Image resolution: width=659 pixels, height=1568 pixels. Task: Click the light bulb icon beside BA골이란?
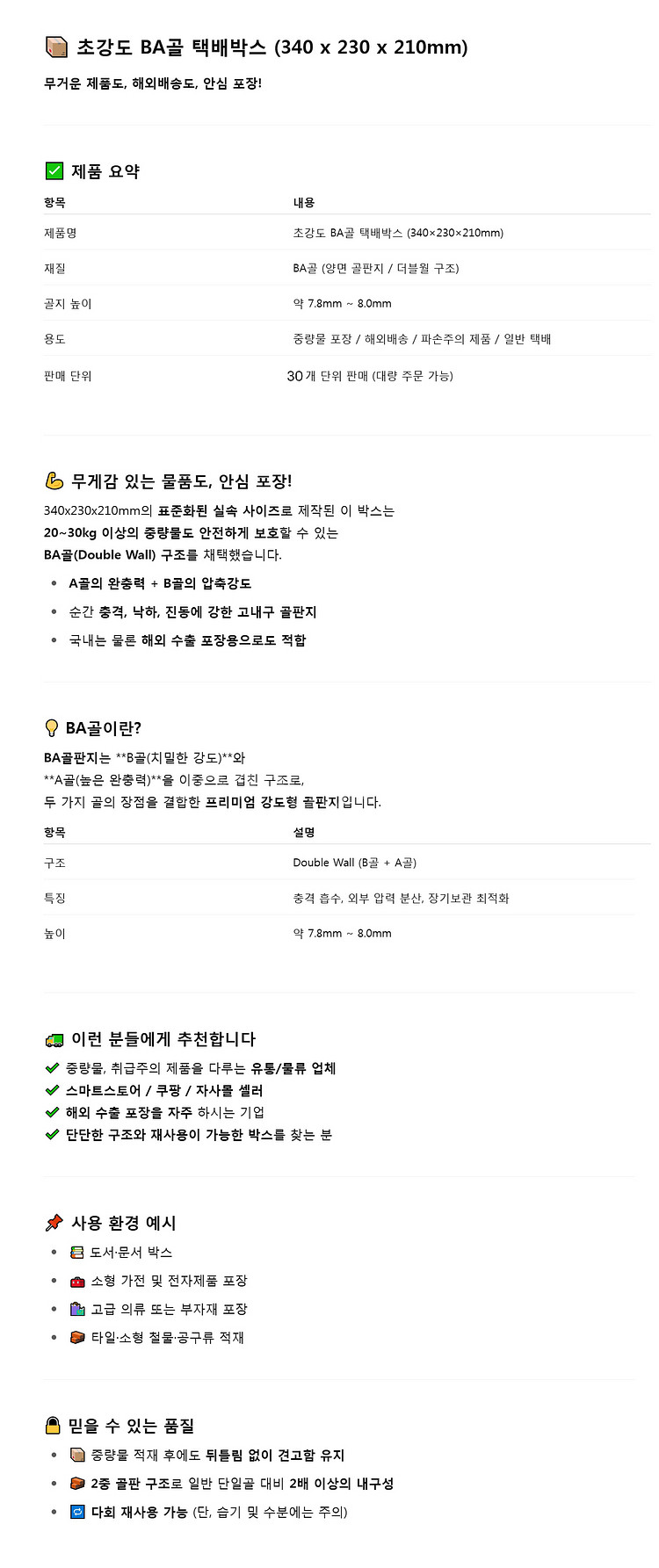[x=52, y=727]
